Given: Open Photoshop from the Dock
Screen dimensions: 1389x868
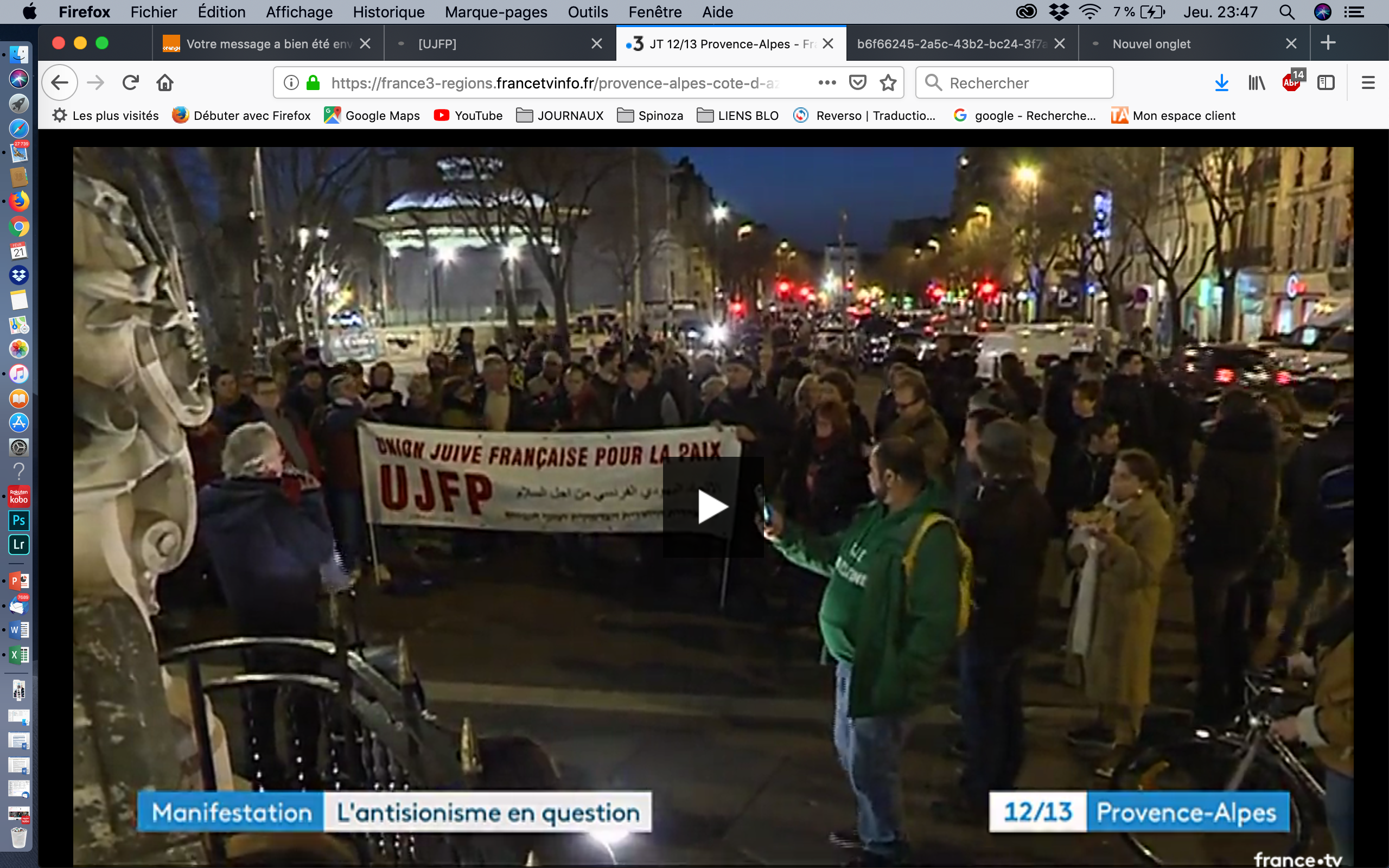Looking at the screenshot, I should (x=19, y=520).
